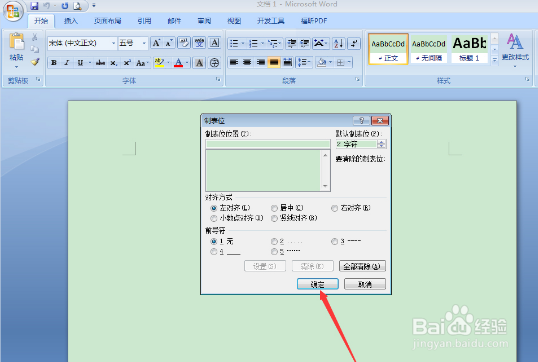Click the Justify alignment icon
This screenshot has height=362, width=538.
pyautogui.click(x=274, y=62)
